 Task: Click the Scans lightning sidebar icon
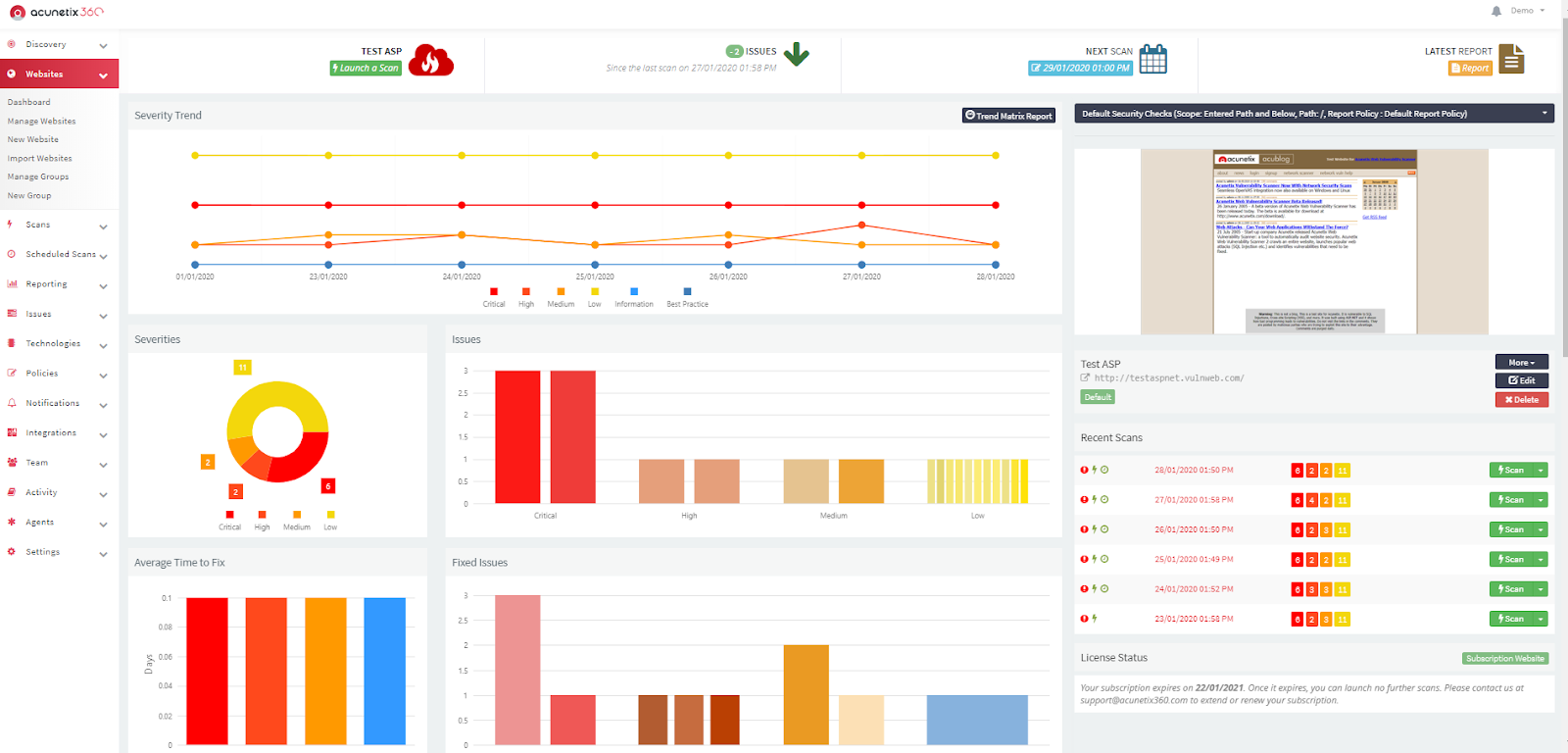pos(11,225)
